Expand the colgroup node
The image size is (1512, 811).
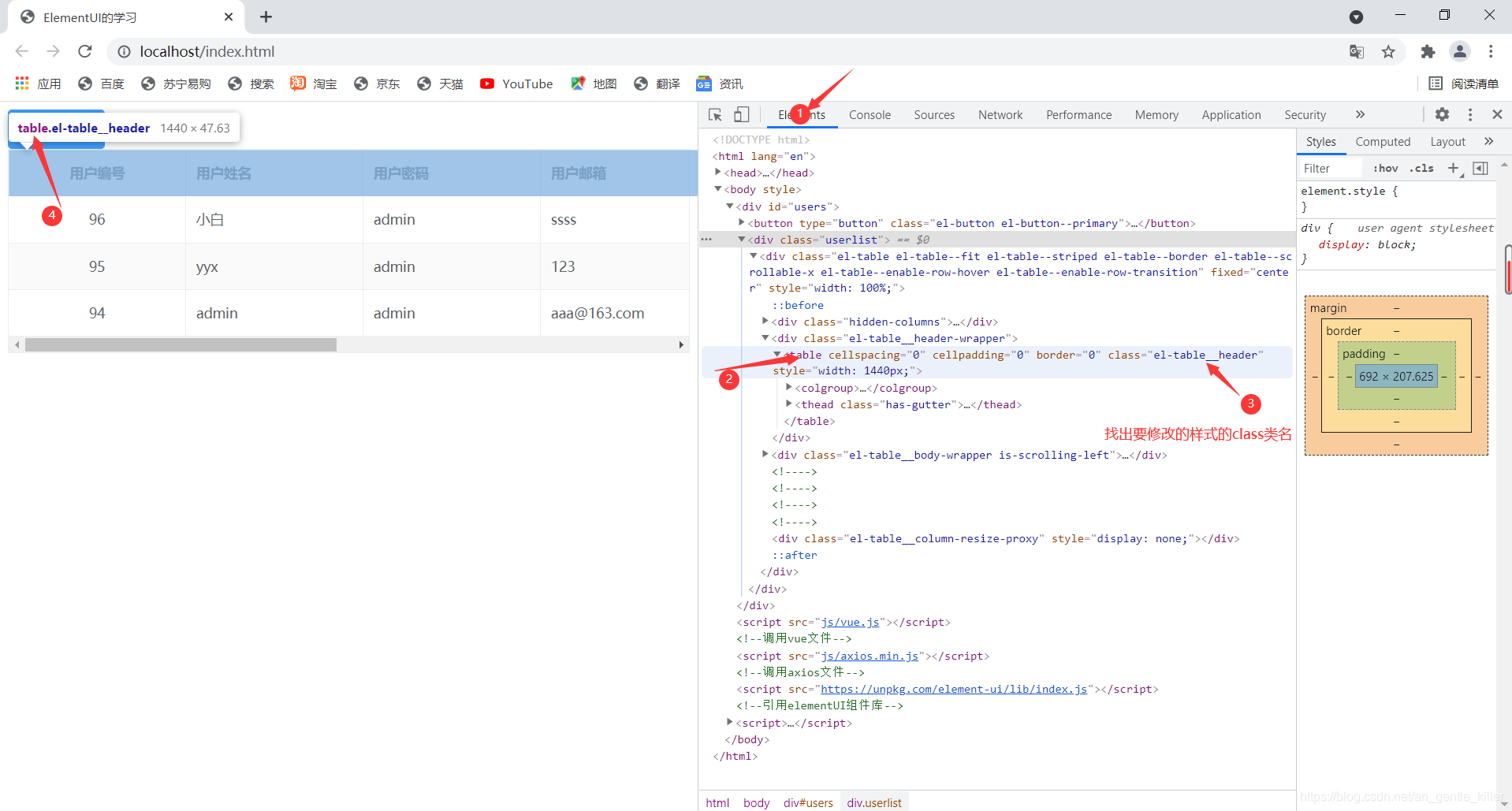coord(789,387)
